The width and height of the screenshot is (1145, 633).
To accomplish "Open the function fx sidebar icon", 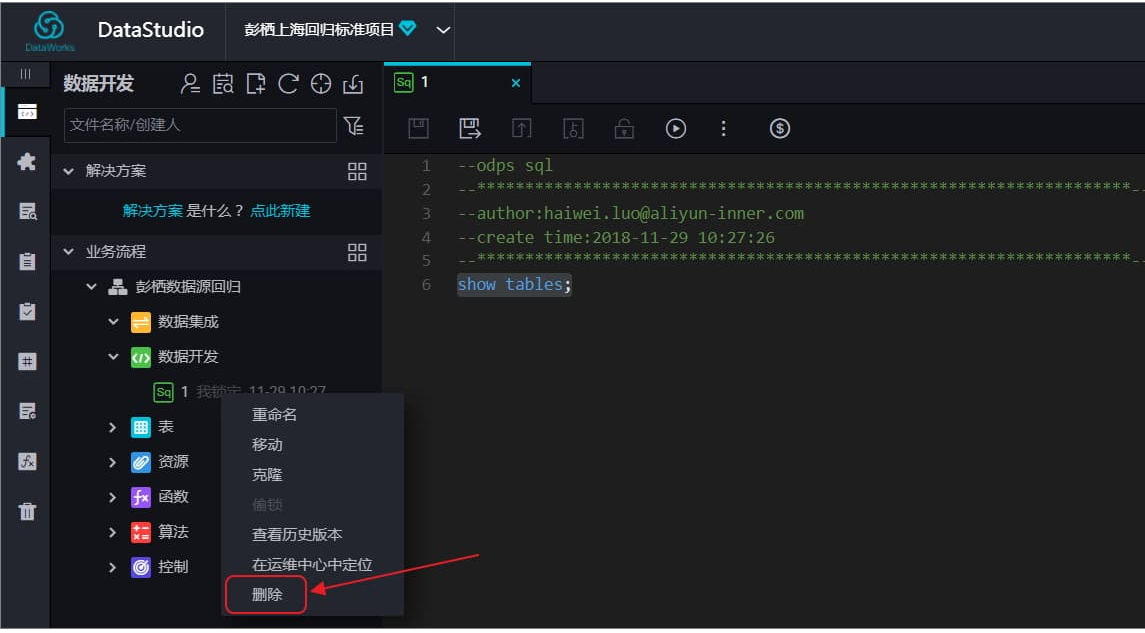I will click(x=27, y=461).
